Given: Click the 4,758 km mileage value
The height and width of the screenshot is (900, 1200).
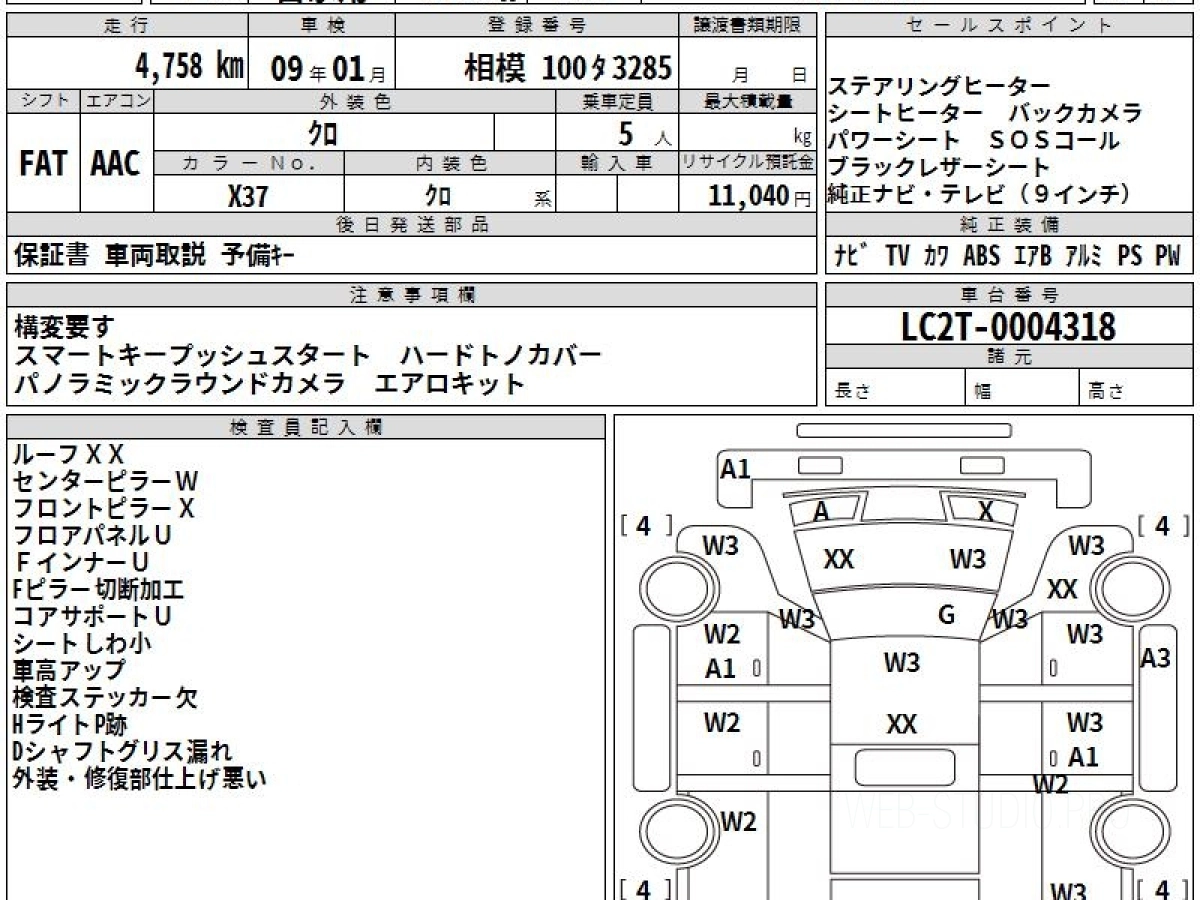Looking at the screenshot, I should (x=189, y=66).
